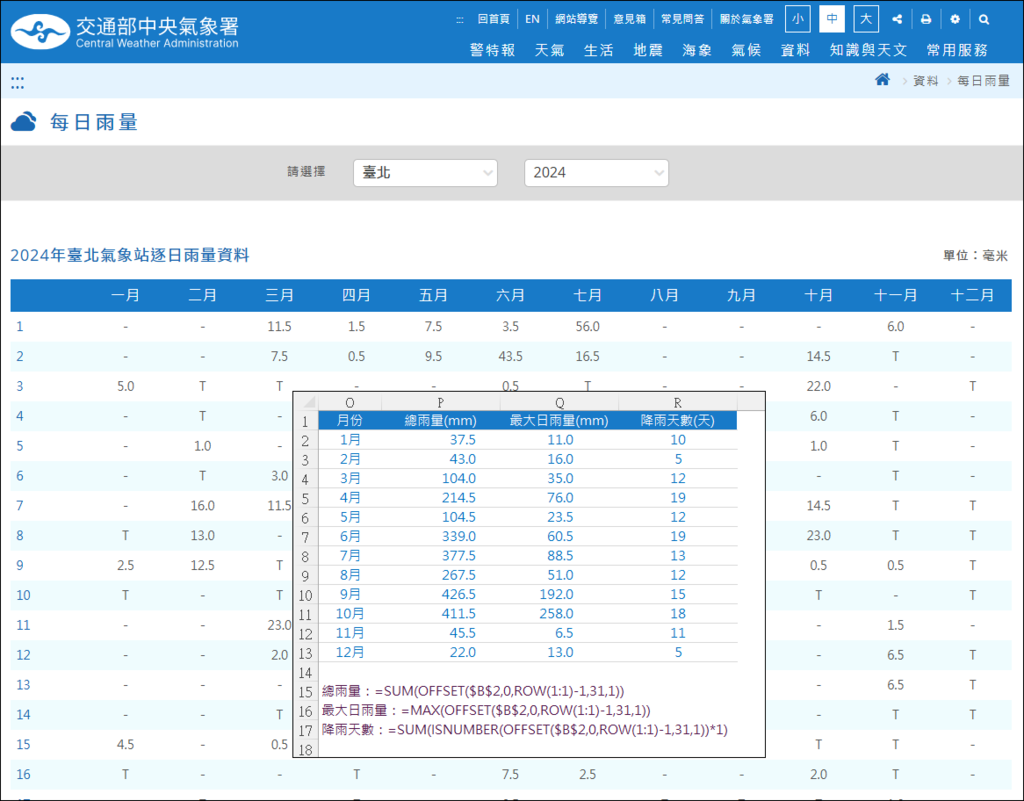The image size is (1024, 801).
Task: Click 資料 in the breadcrumb
Action: click(x=925, y=81)
